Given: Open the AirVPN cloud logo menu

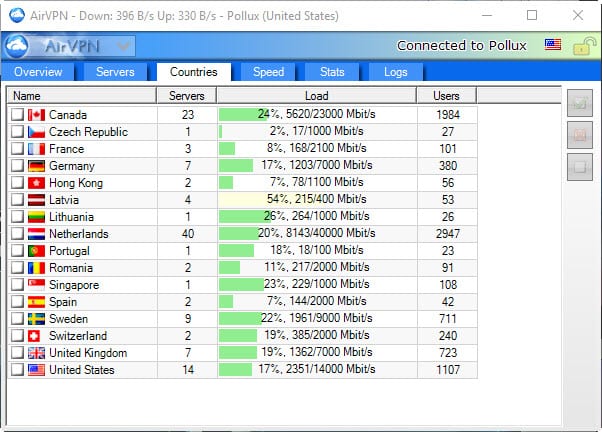Looking at the screenshot, I should (x=17, y=46).
